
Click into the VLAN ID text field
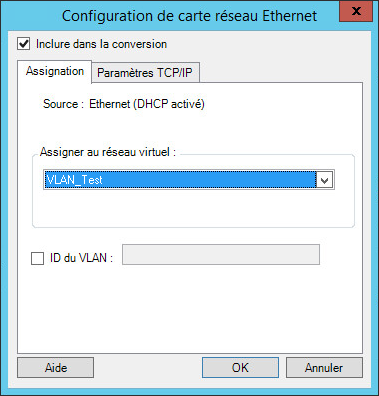tap(221, 255)
